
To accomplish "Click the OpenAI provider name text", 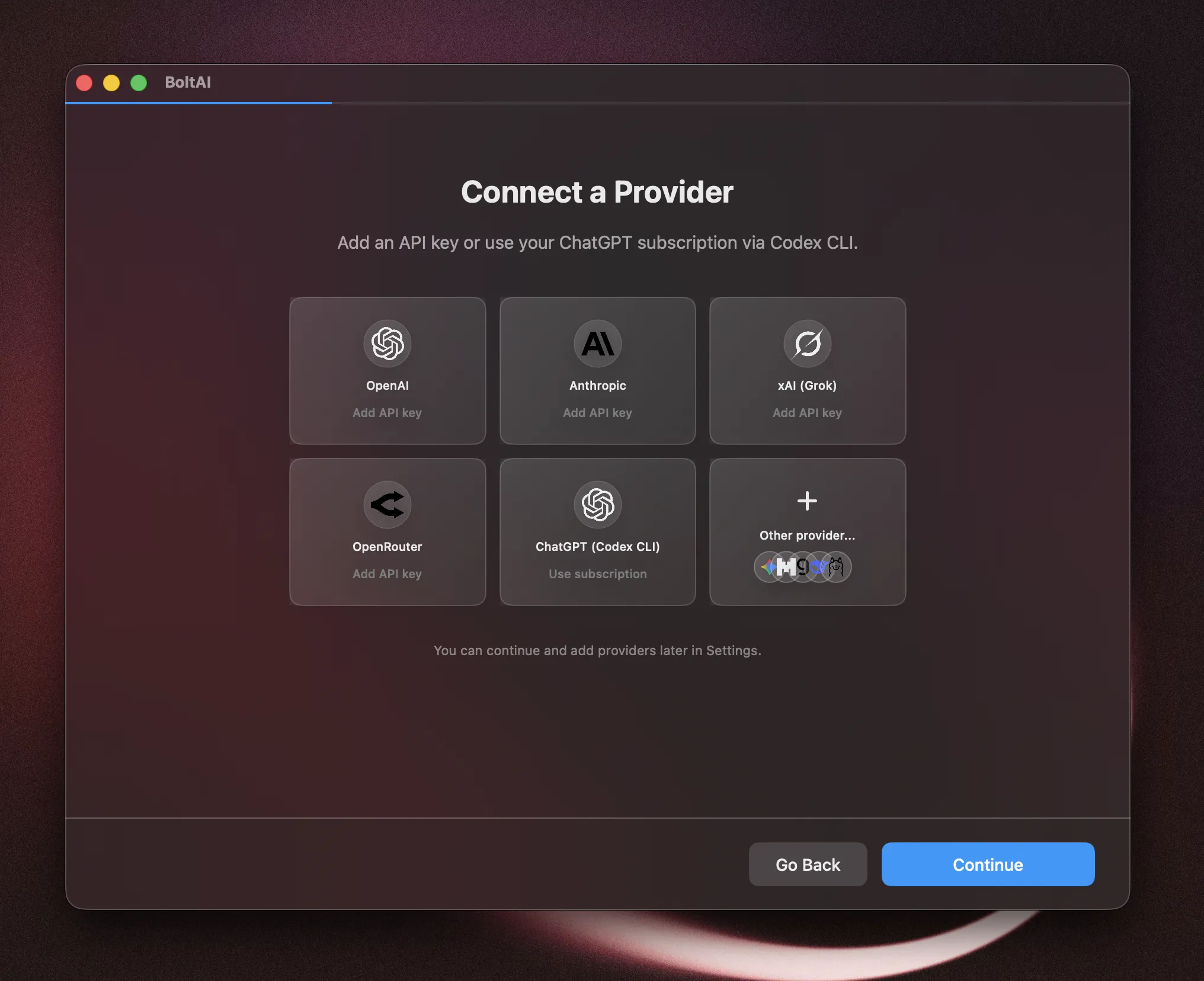I will coord(388,386).
